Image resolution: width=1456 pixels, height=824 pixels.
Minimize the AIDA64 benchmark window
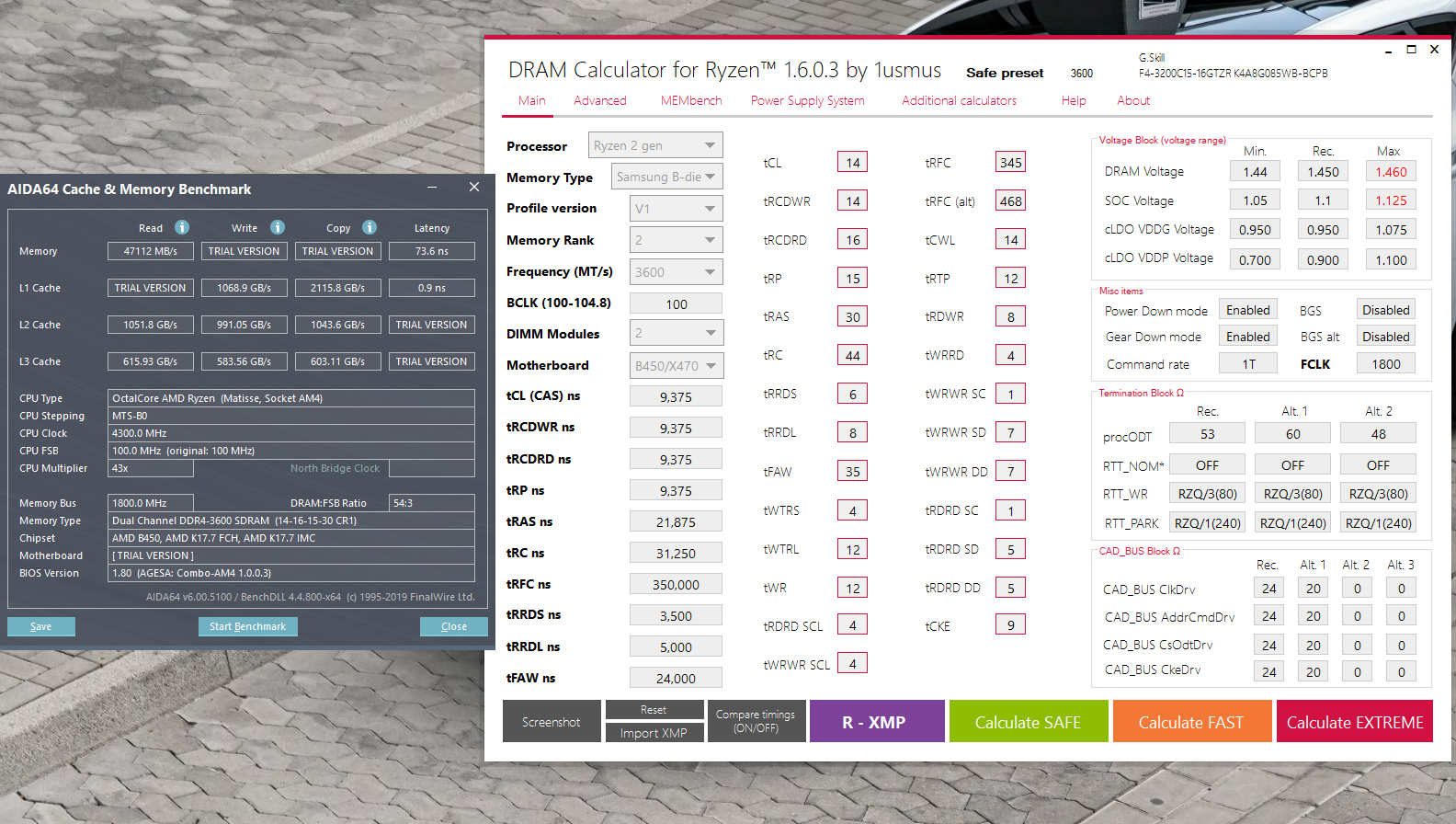(432, 188)
